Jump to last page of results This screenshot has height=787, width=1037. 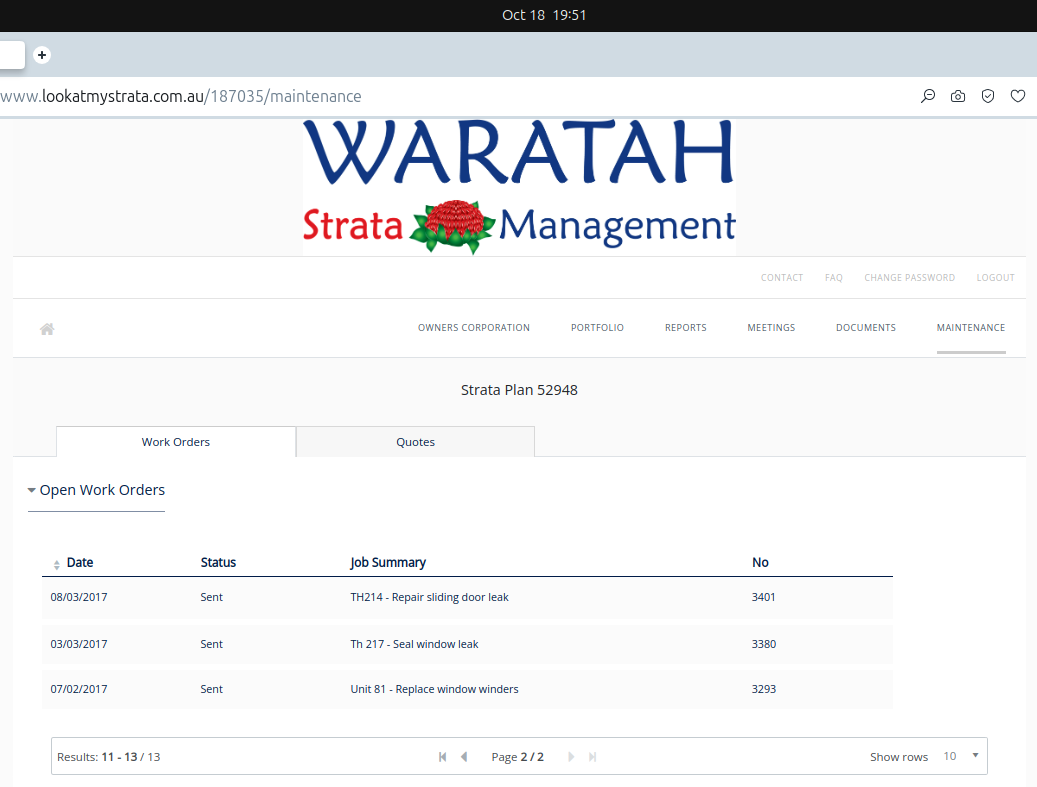tap(593, 757)
